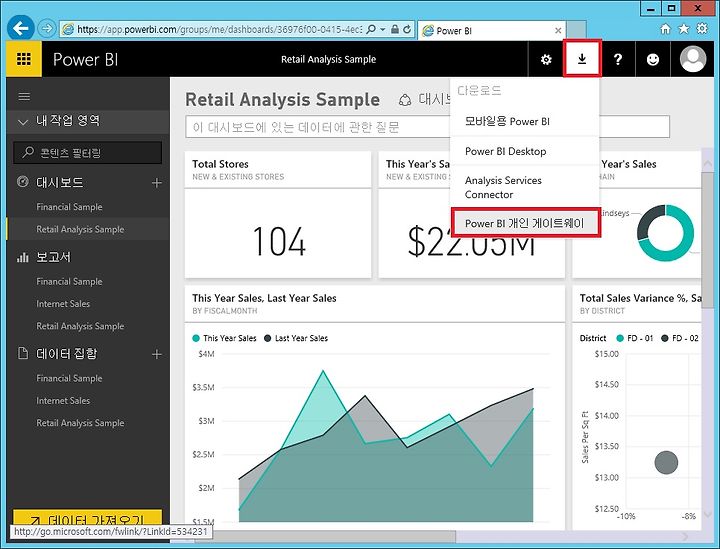Viewport: 720px width, 549px height.
Task: Click the 데이터 가져오기 get data button
Action: 87,518
